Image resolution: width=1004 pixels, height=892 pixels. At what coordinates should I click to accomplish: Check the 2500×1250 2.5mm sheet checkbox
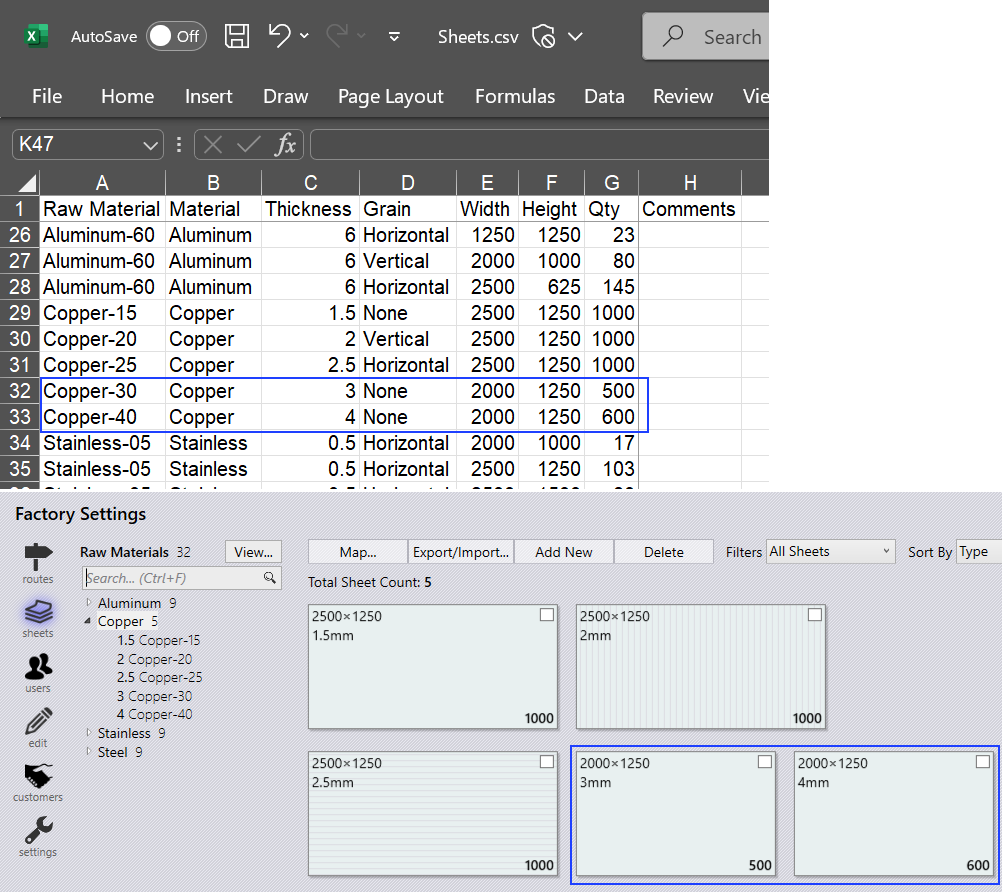click(x=547, y=761)
